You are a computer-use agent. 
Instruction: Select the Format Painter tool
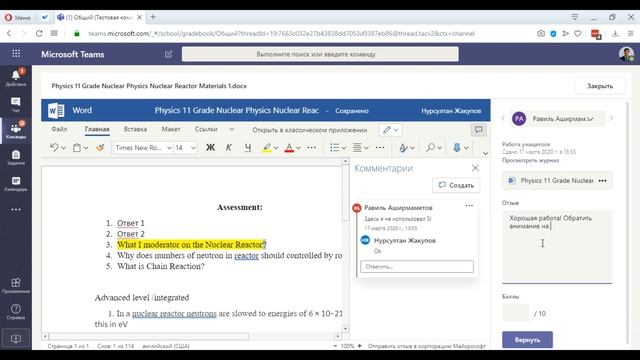[100, 147]
